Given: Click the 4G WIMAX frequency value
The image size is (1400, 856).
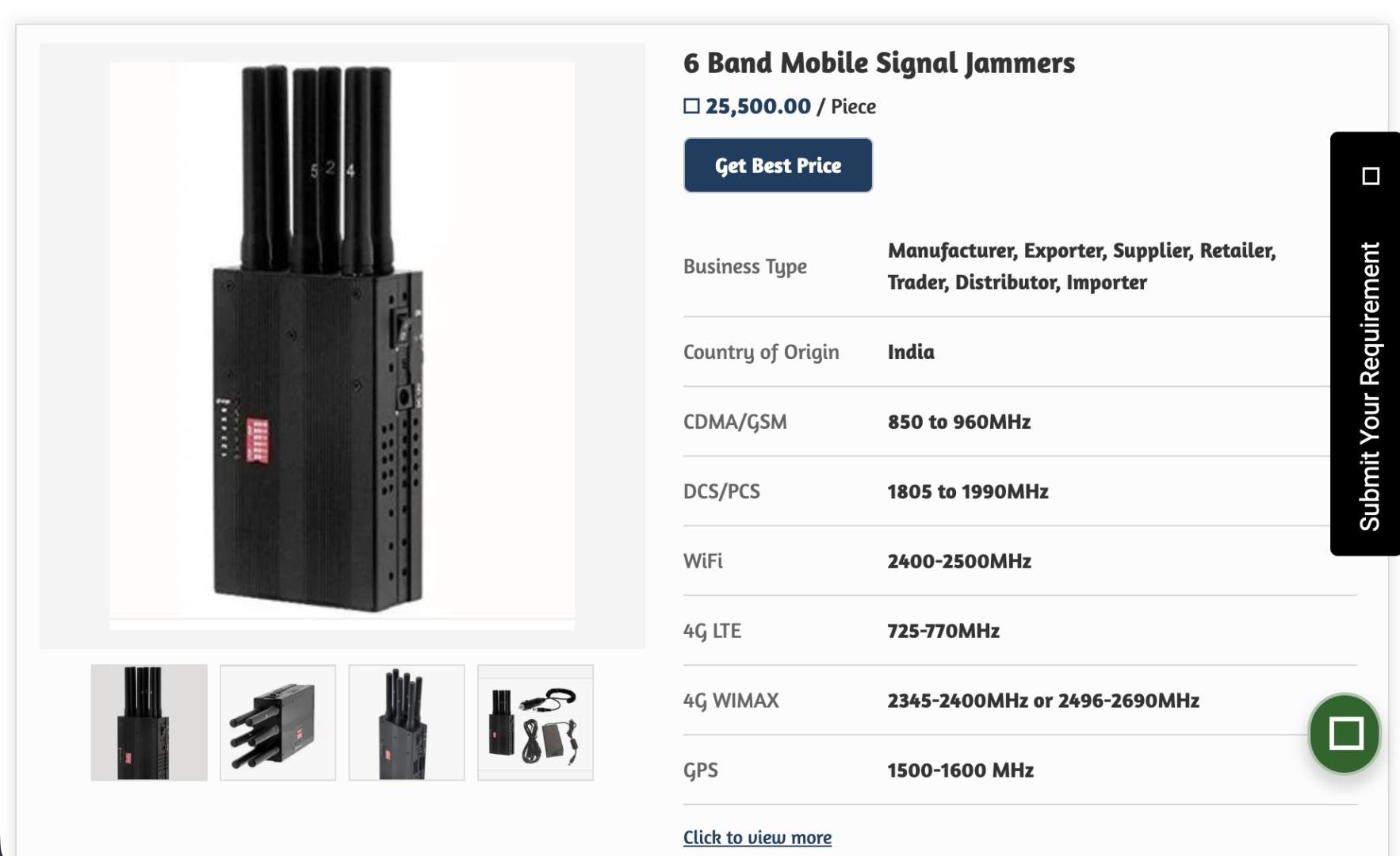Looking at the screenshot, I should coord(1043,701).
